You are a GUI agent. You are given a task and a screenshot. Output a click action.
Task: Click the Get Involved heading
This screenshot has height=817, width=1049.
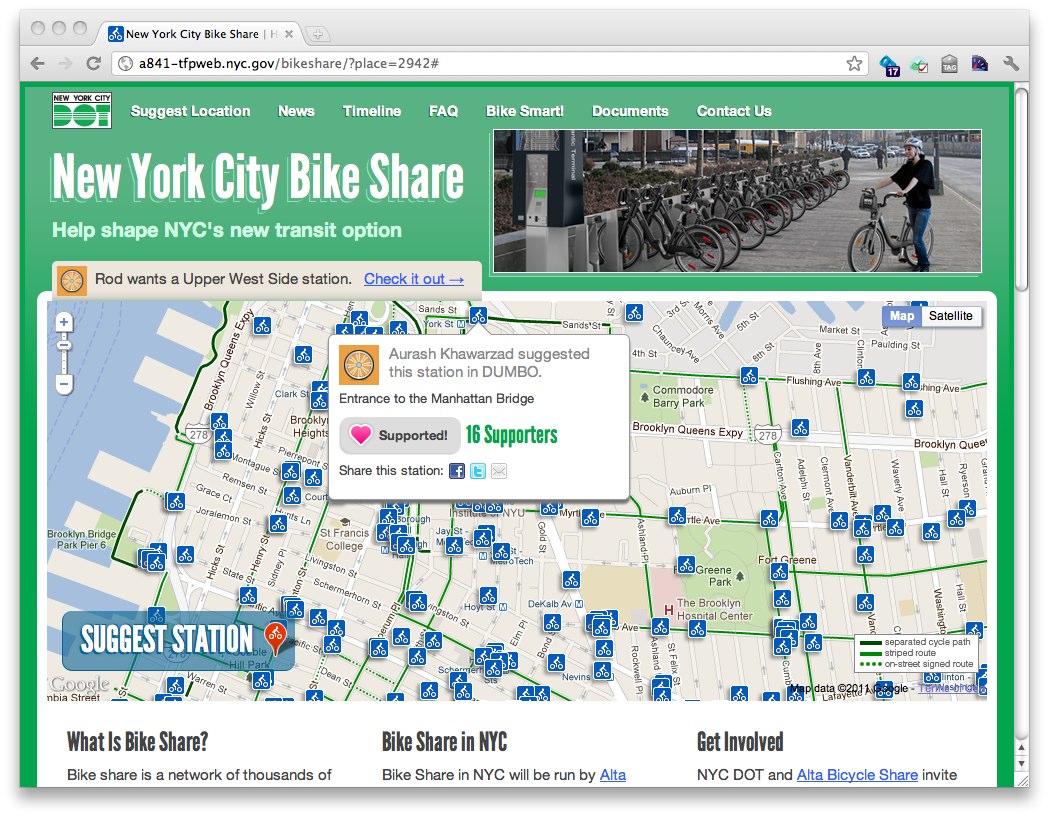tap(740, 741)
